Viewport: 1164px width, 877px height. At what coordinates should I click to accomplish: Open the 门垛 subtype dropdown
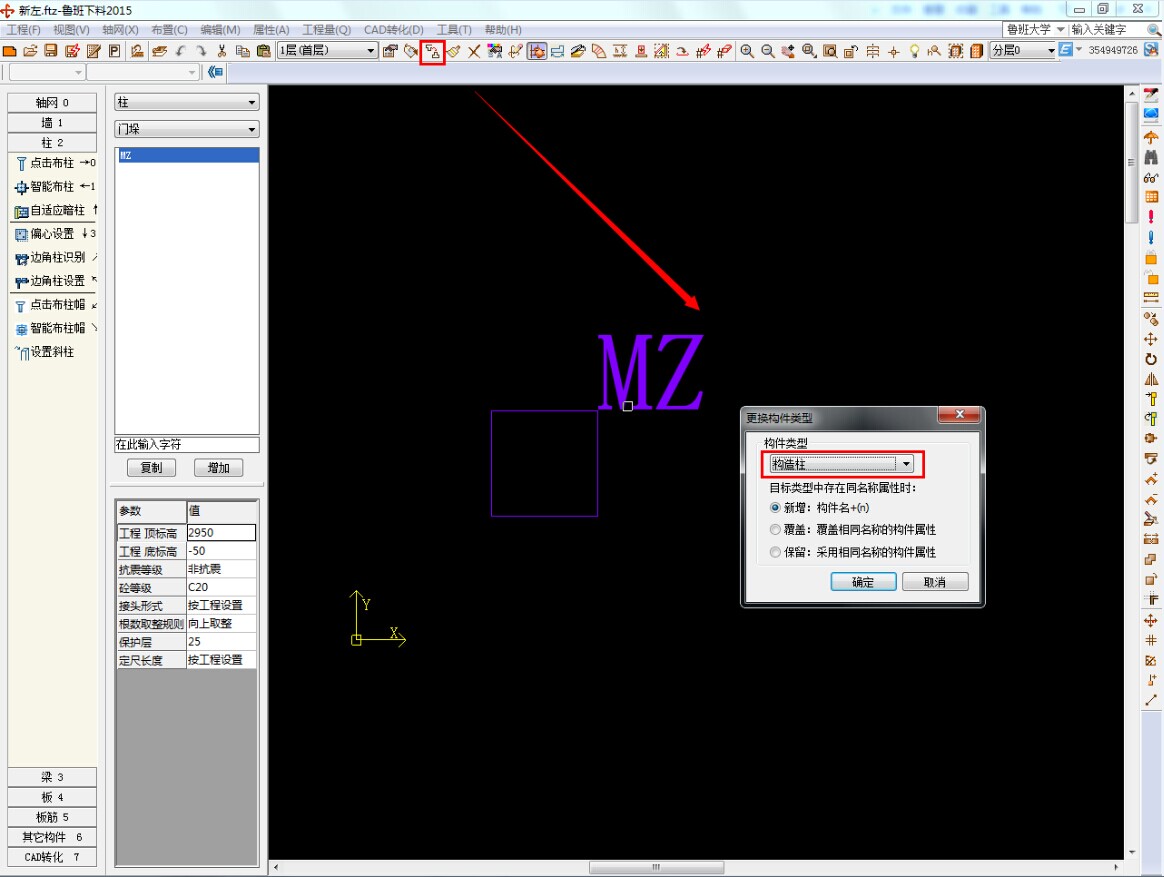[186, 129]
